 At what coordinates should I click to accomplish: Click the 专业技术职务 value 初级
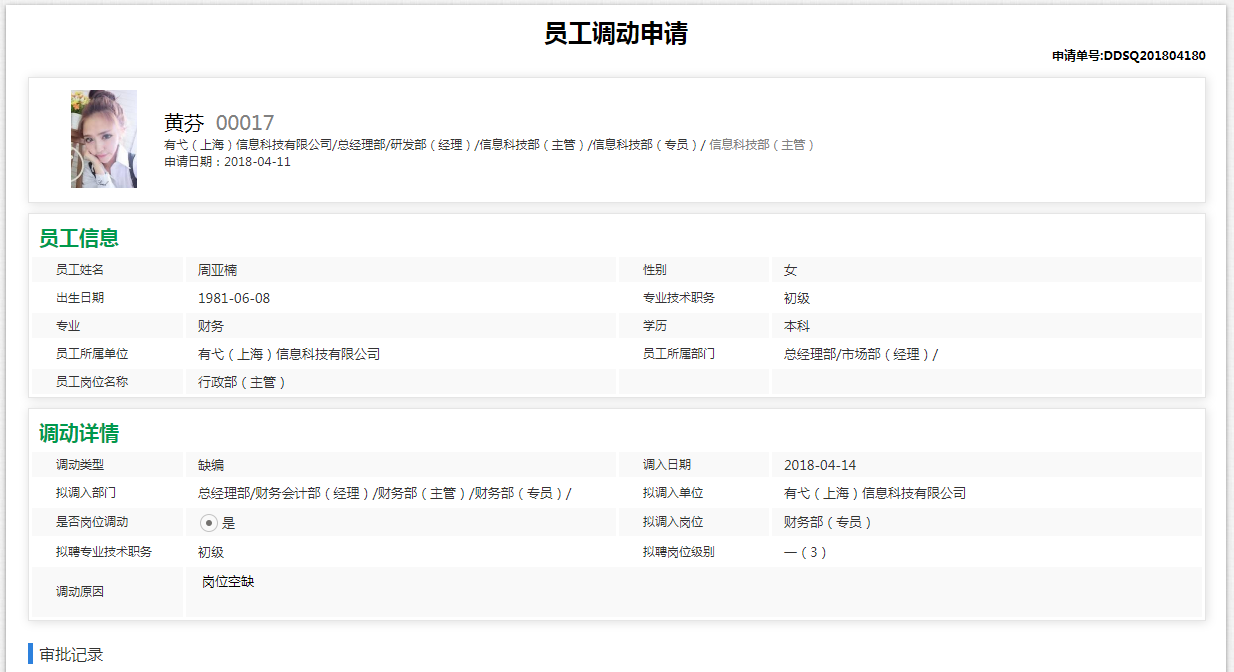(x=797, y=298)
